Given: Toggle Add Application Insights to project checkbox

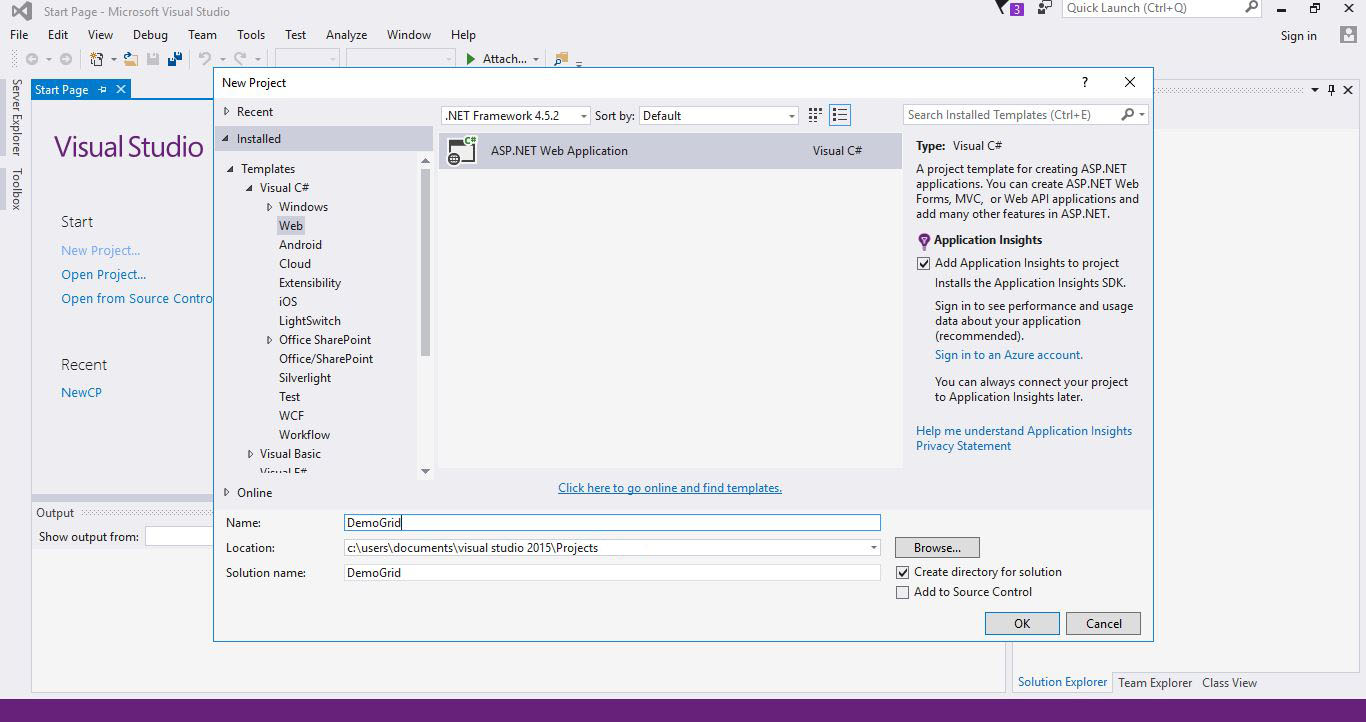Looking at the screenshot, I should pyautogui.click(x=924, y=264).
